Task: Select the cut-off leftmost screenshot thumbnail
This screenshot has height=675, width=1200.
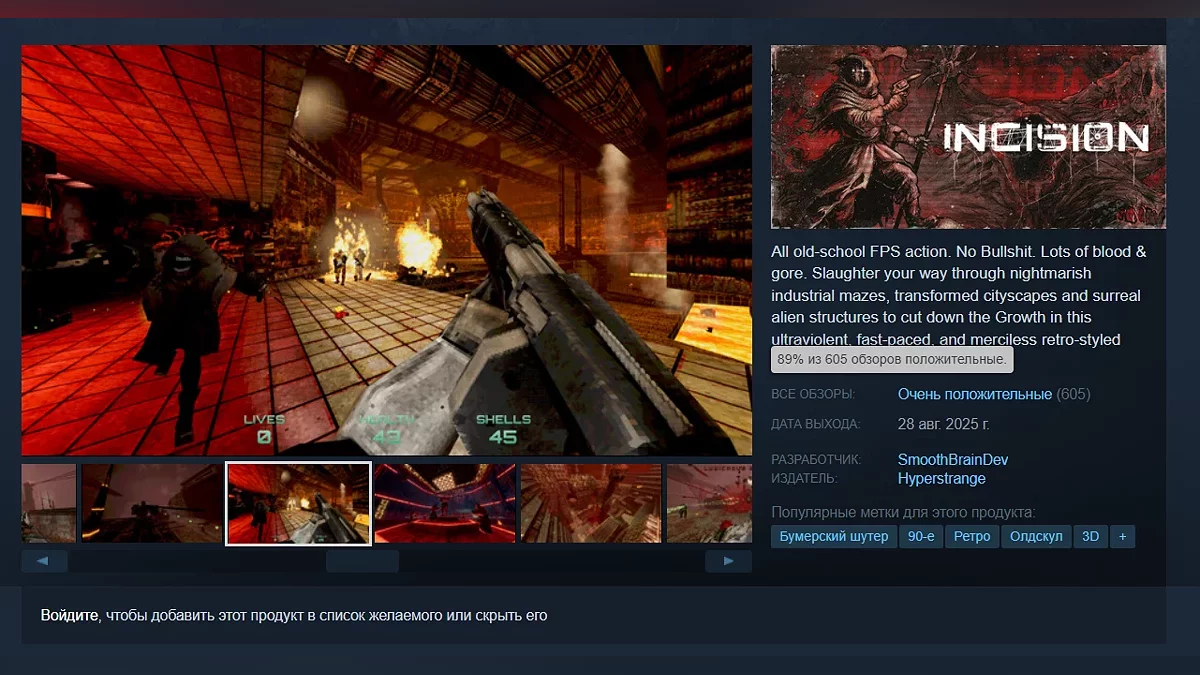Action: click(x=48, y=503)
